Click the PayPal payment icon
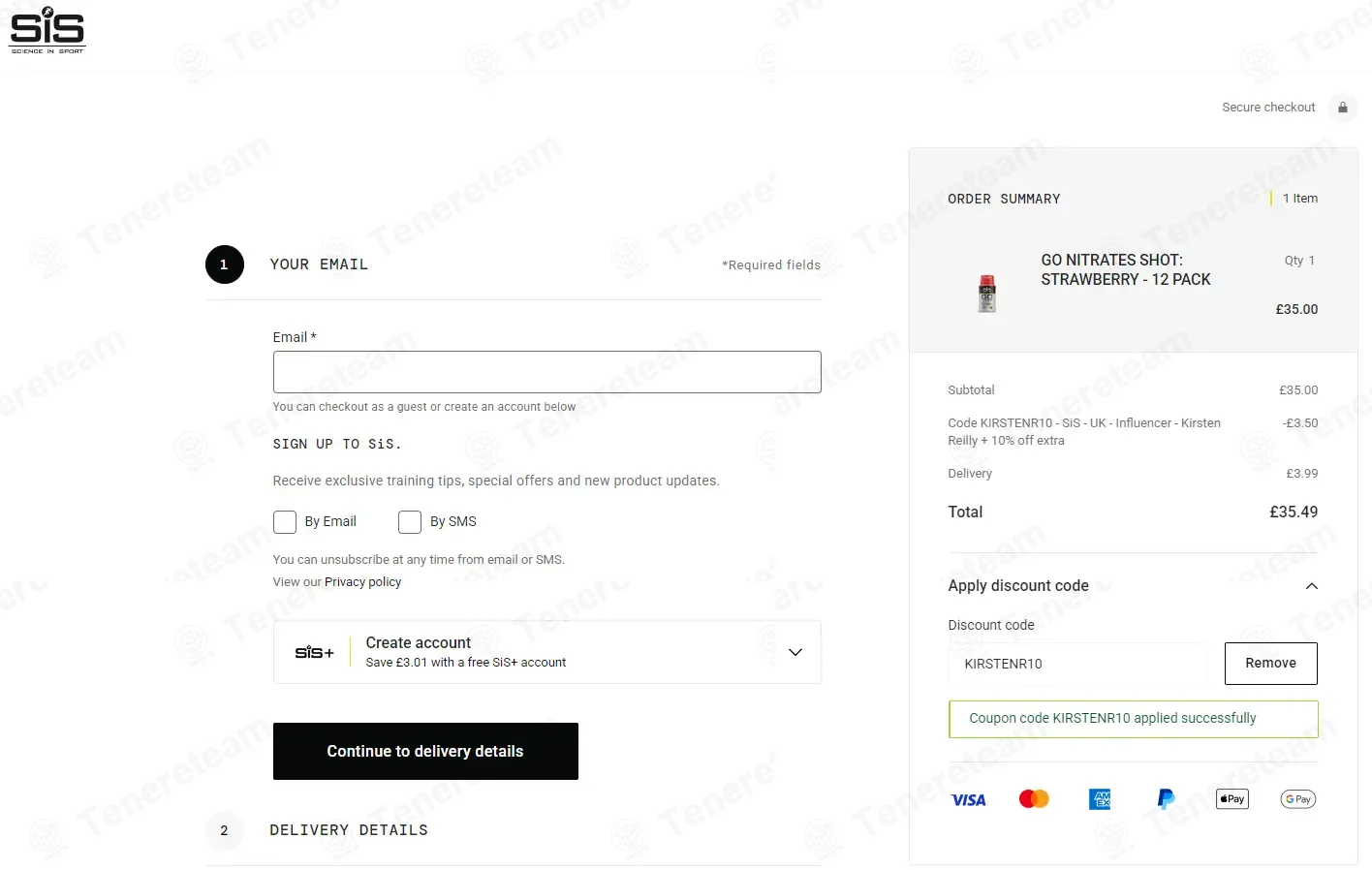This screenshot has width=1372, height=870. (x=1166, y=799)
